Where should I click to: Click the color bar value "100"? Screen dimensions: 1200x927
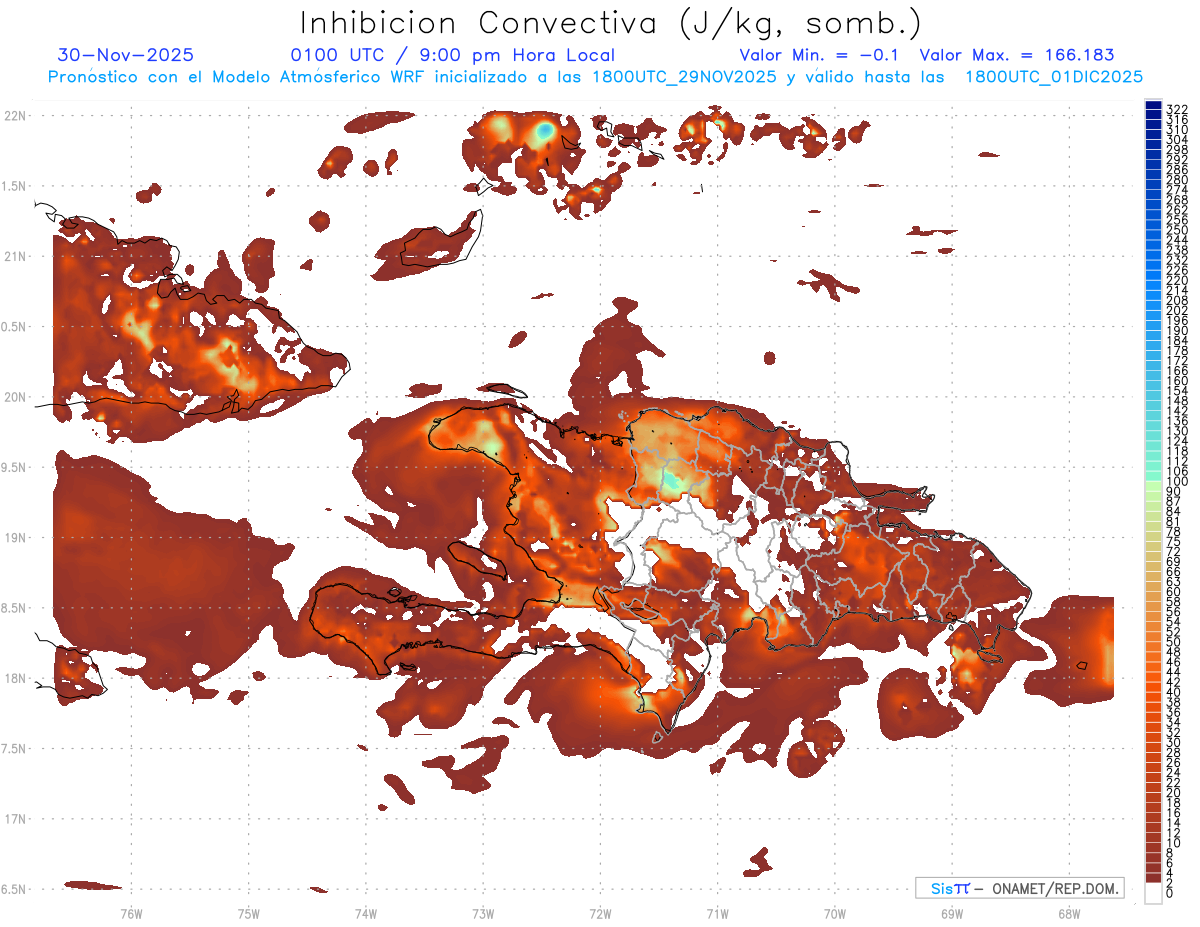[x=1176, y=481]
